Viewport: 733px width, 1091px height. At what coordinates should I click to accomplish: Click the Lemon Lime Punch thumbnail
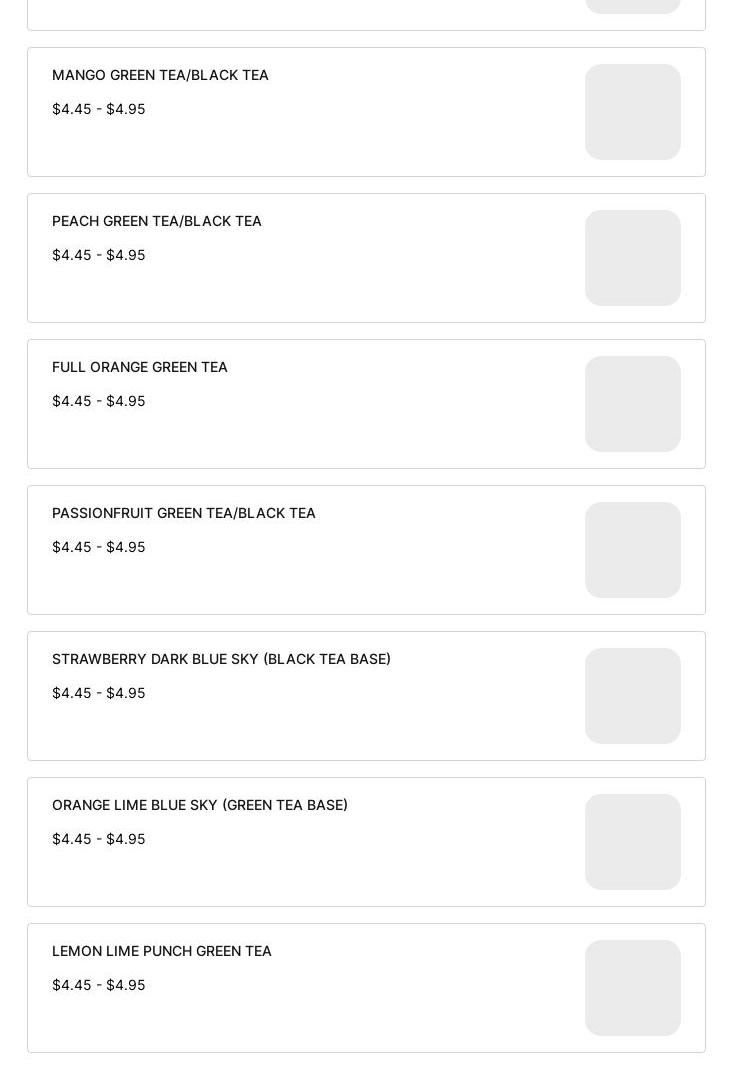point(632,988)
